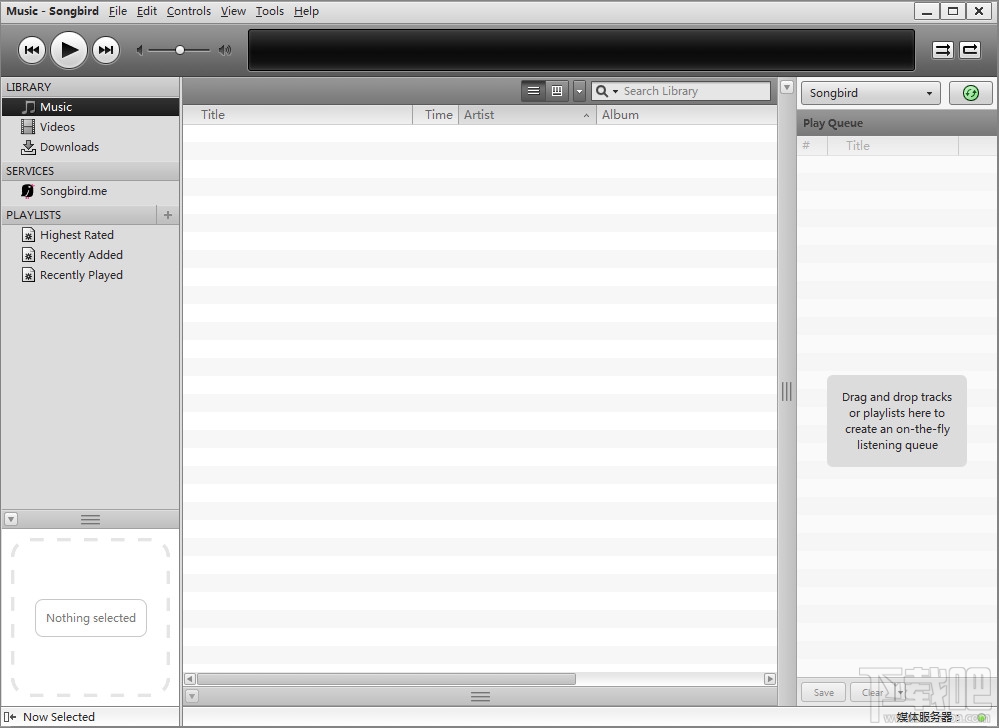Click the green refresh icon button
Screen dimensions: 999x728
tap(970, 93)
